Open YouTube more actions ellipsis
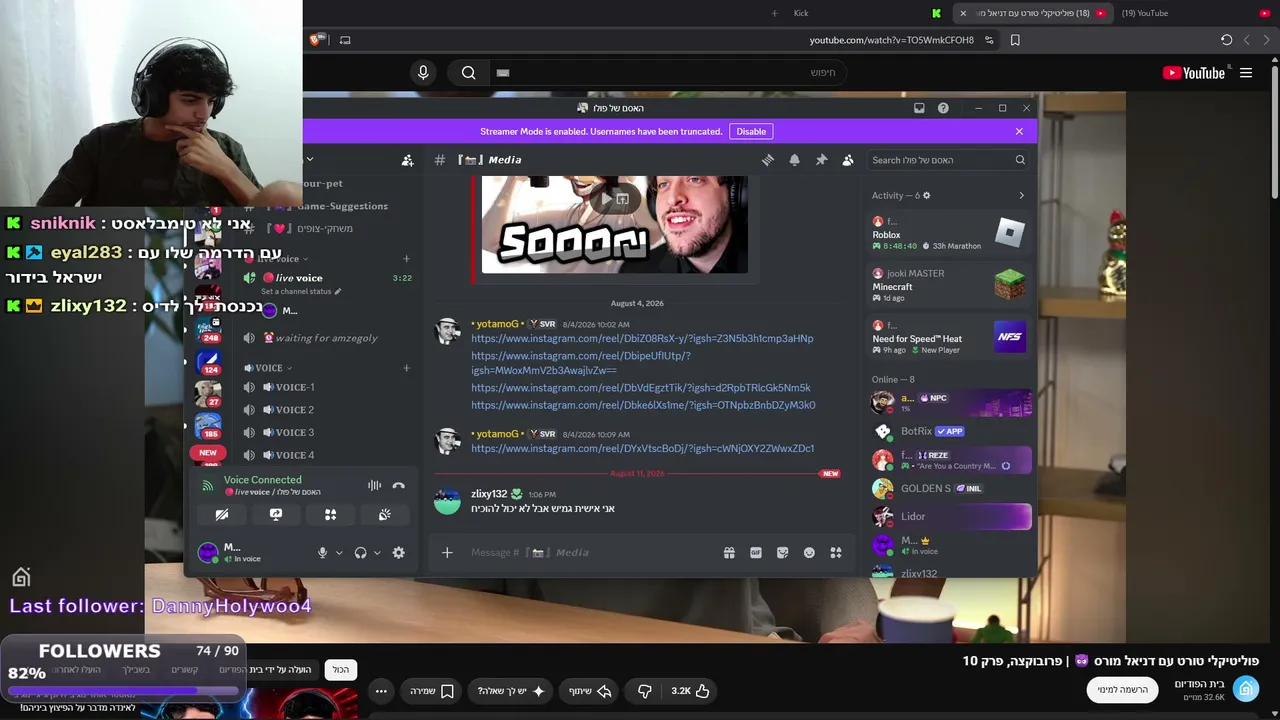1280x720 pixels. tap(381, 691)
